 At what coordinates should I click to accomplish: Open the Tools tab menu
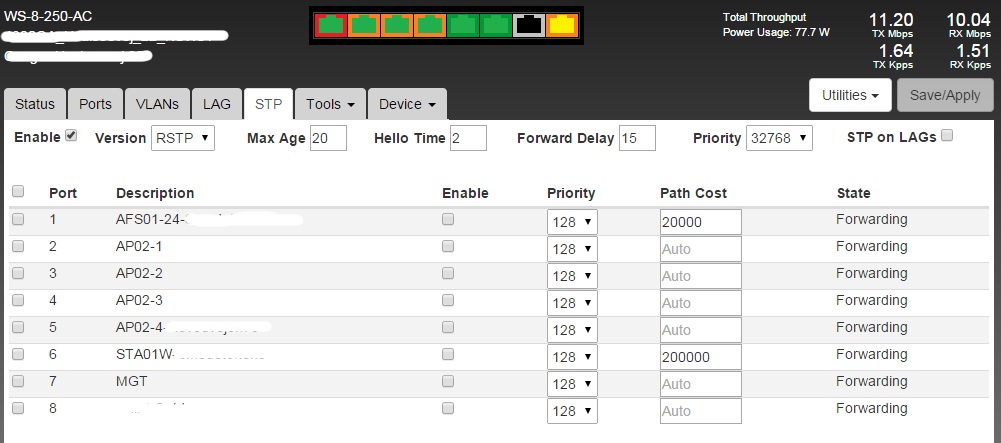pos(330,104)
